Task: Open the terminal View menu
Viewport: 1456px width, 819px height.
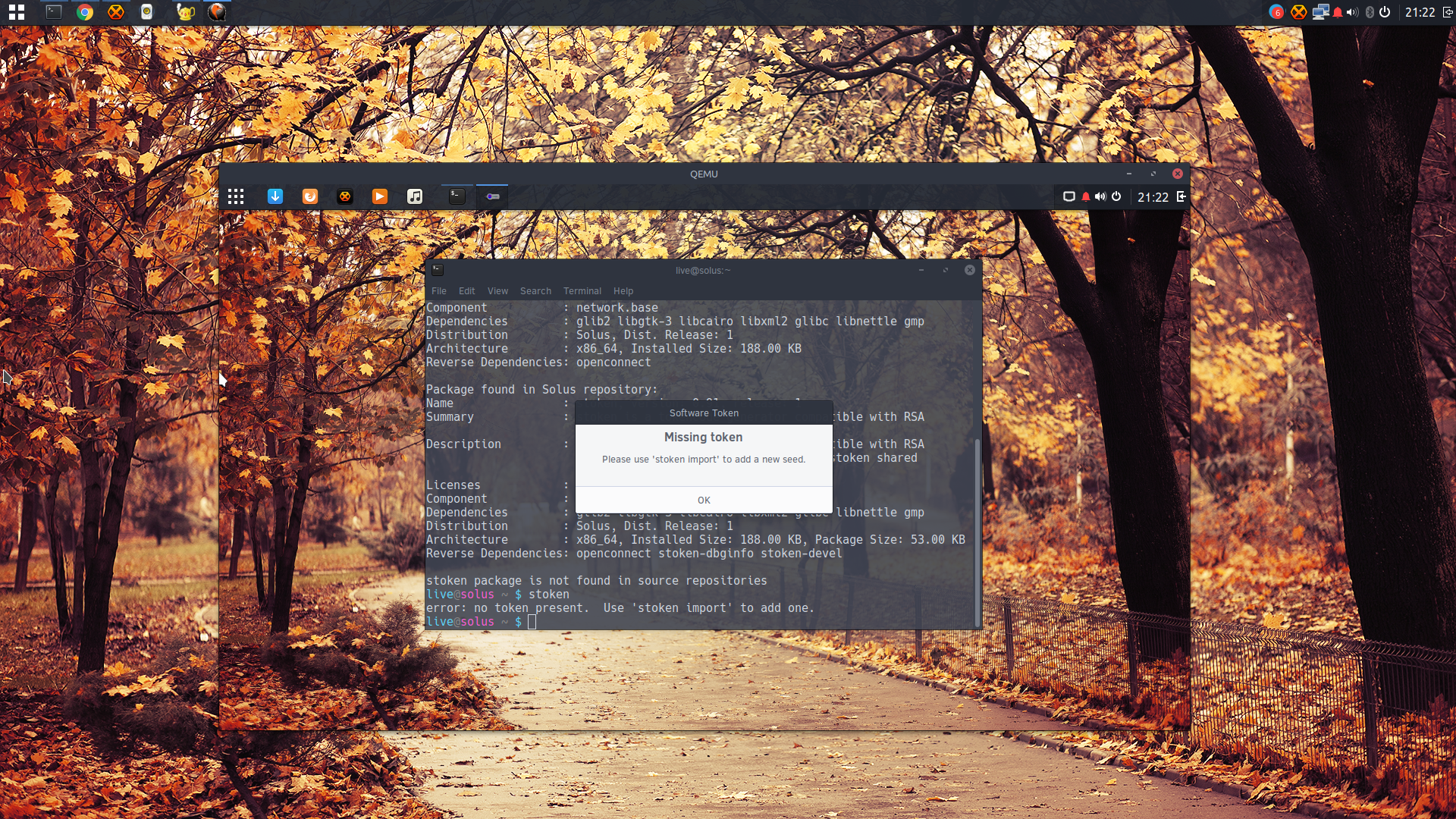Action: (497, 291)
